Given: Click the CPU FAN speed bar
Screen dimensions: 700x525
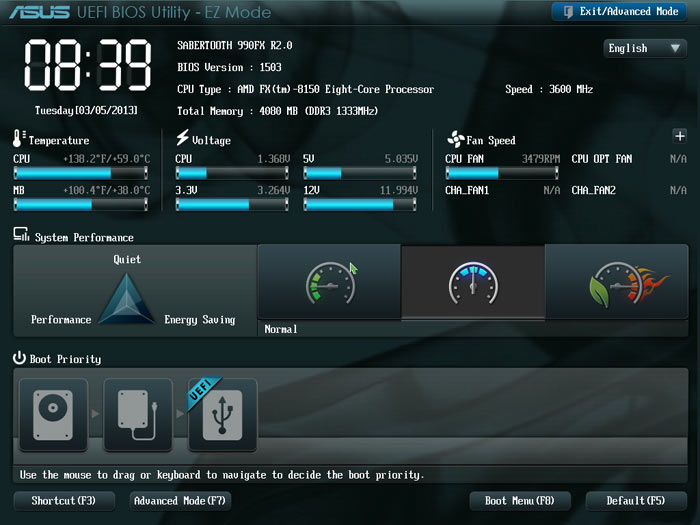Looking at the screenshot, I should [x=502, y=173].
